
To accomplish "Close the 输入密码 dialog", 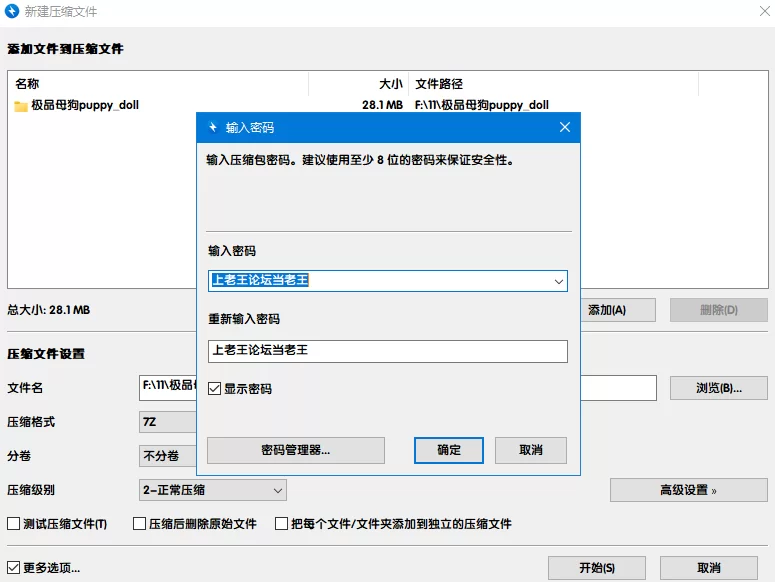I will tap(565, 127).
